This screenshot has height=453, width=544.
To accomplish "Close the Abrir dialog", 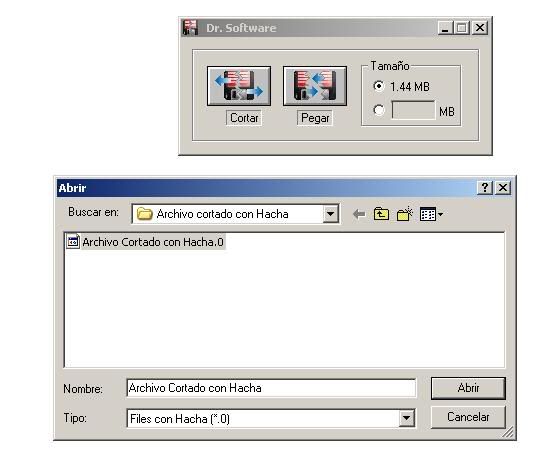I will point(503,188).
